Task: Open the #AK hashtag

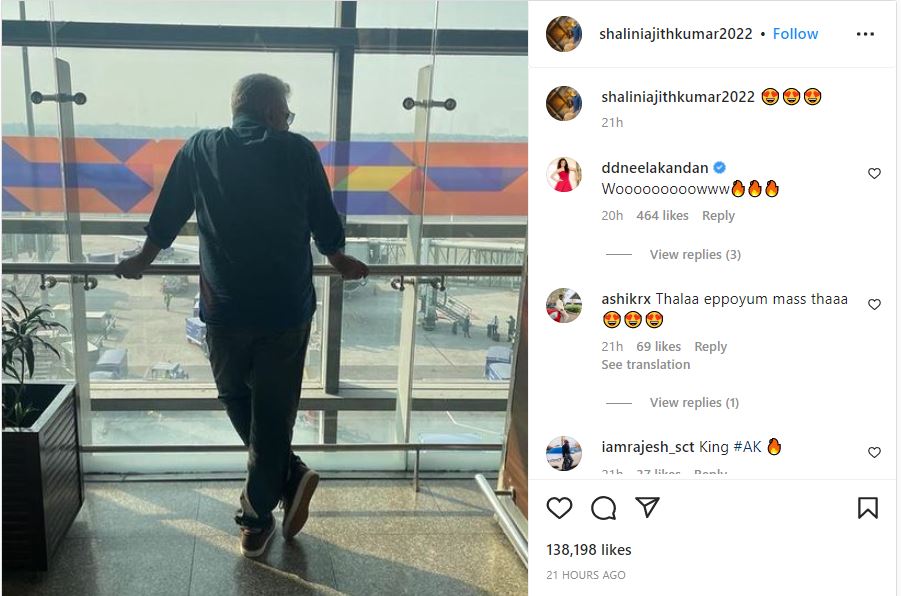Action: [x=748, y=447]
